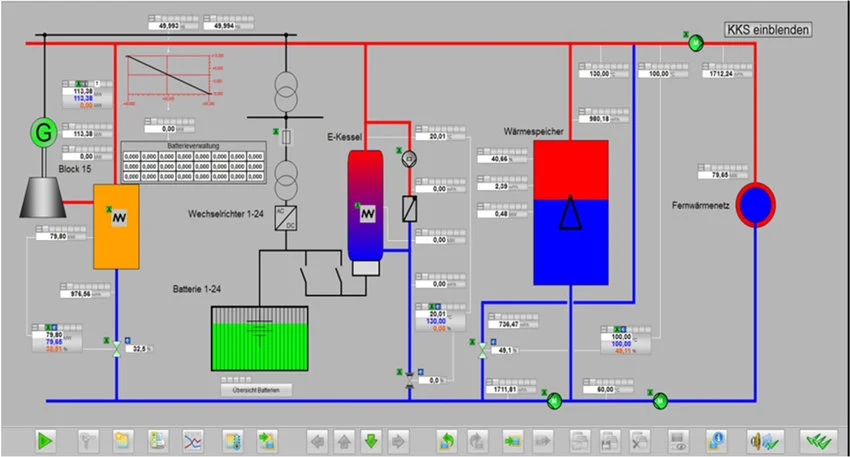Click the grey key login icon
The image size is (850, 457).
coord(88,441)
